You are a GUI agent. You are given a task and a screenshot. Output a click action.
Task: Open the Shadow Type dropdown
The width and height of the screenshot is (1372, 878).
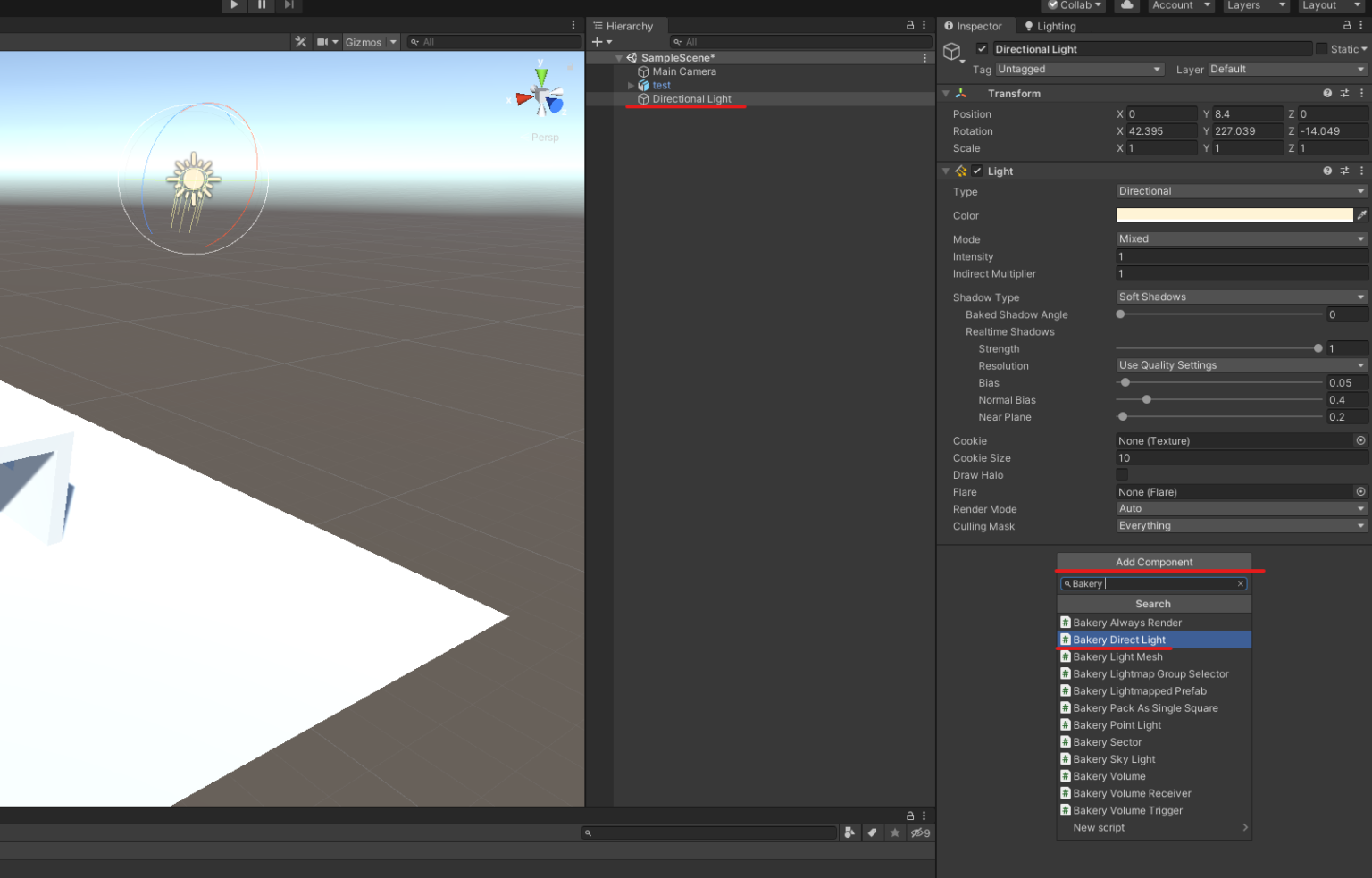click(x=1241, y=296)
